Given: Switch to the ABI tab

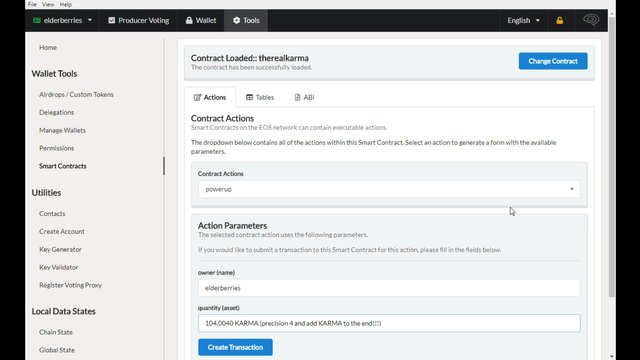Looking at the screenshot, I should [x=304, y=97].
